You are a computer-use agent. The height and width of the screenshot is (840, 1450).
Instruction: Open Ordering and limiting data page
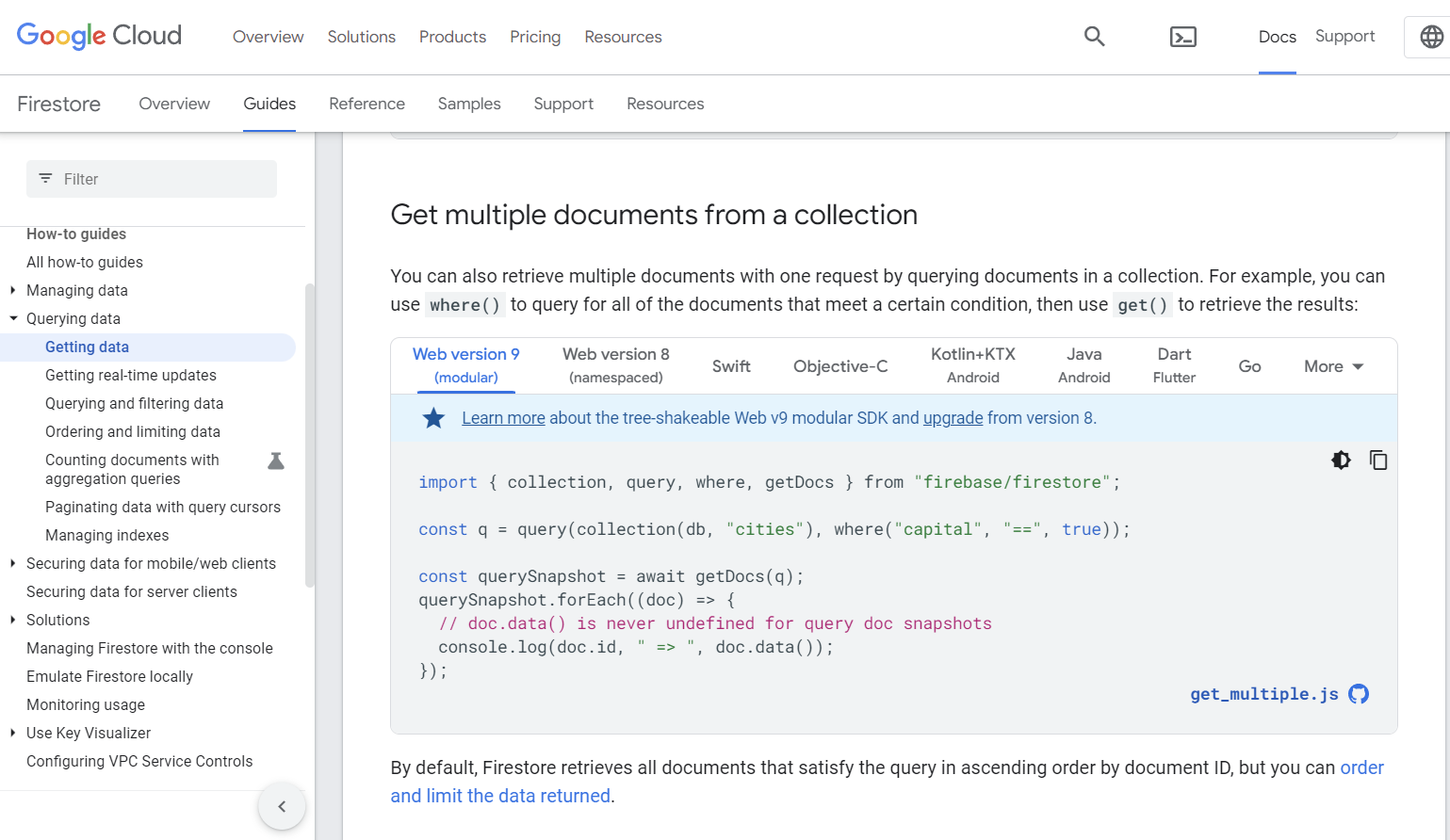pos(133,431)
